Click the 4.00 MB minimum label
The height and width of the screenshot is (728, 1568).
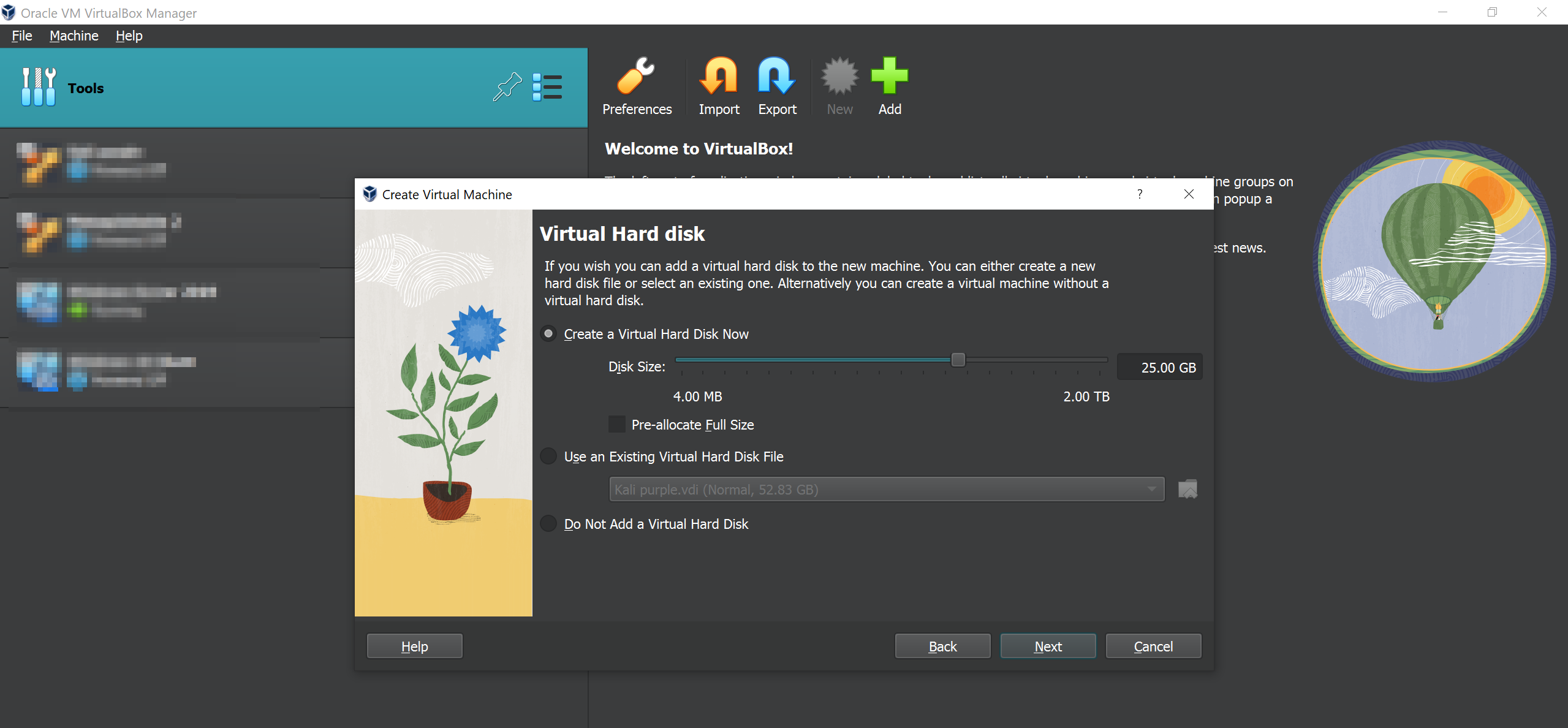pos(697,396)
